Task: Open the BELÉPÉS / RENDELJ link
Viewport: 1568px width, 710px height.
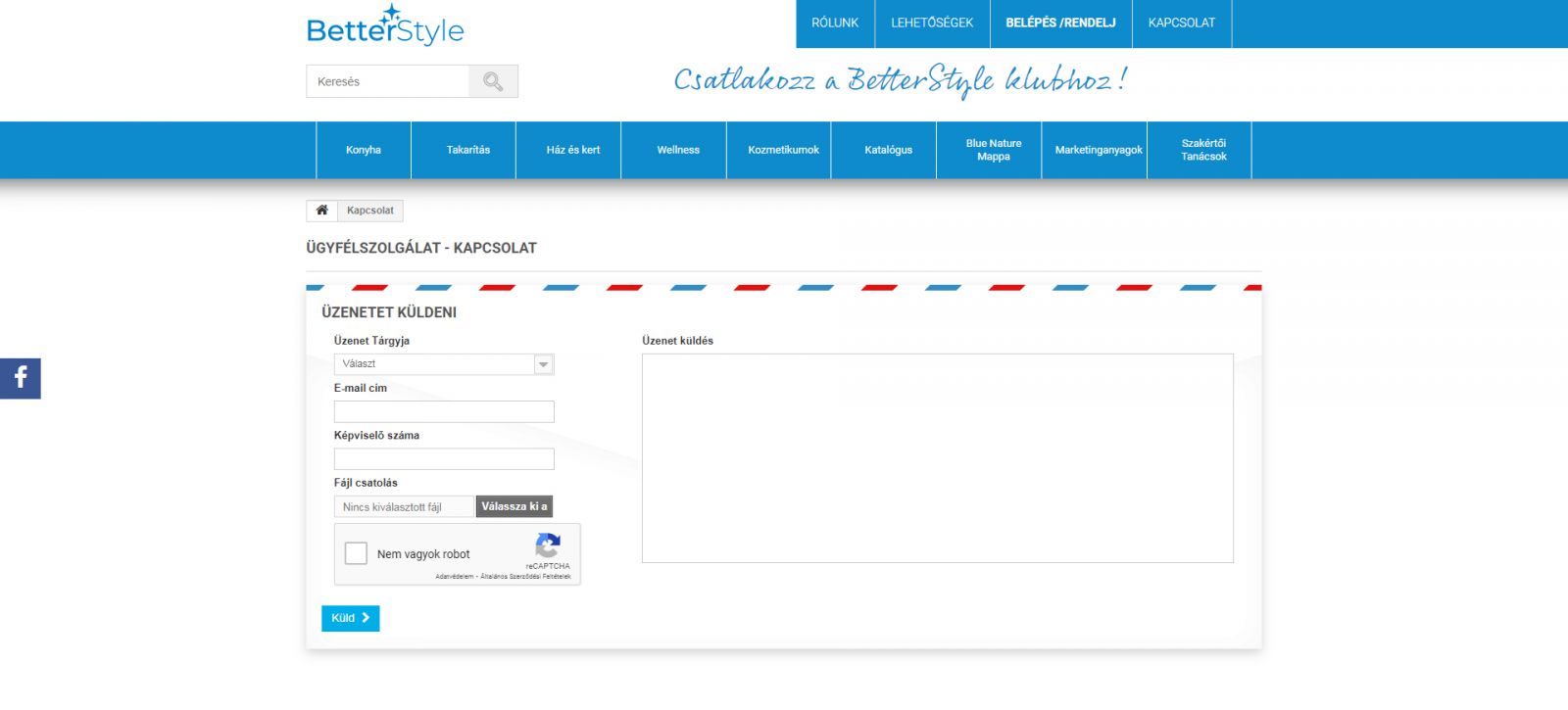Action: (x=1060, y=23)
